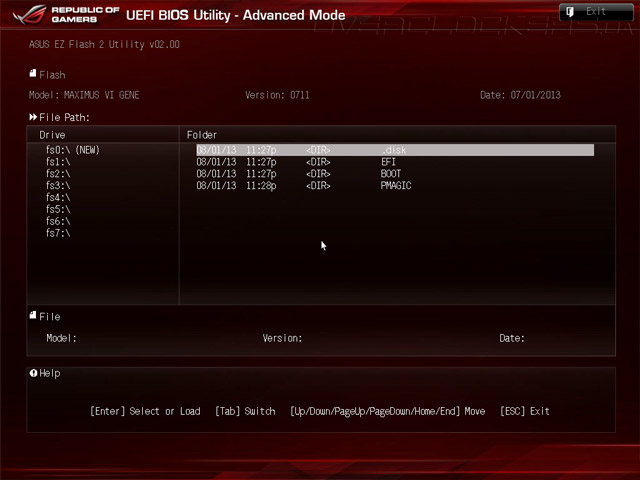This screenshot has height=480, width=640.
Task: Click the 'Date: 07/01/2013' text
Action: (520, 95)
